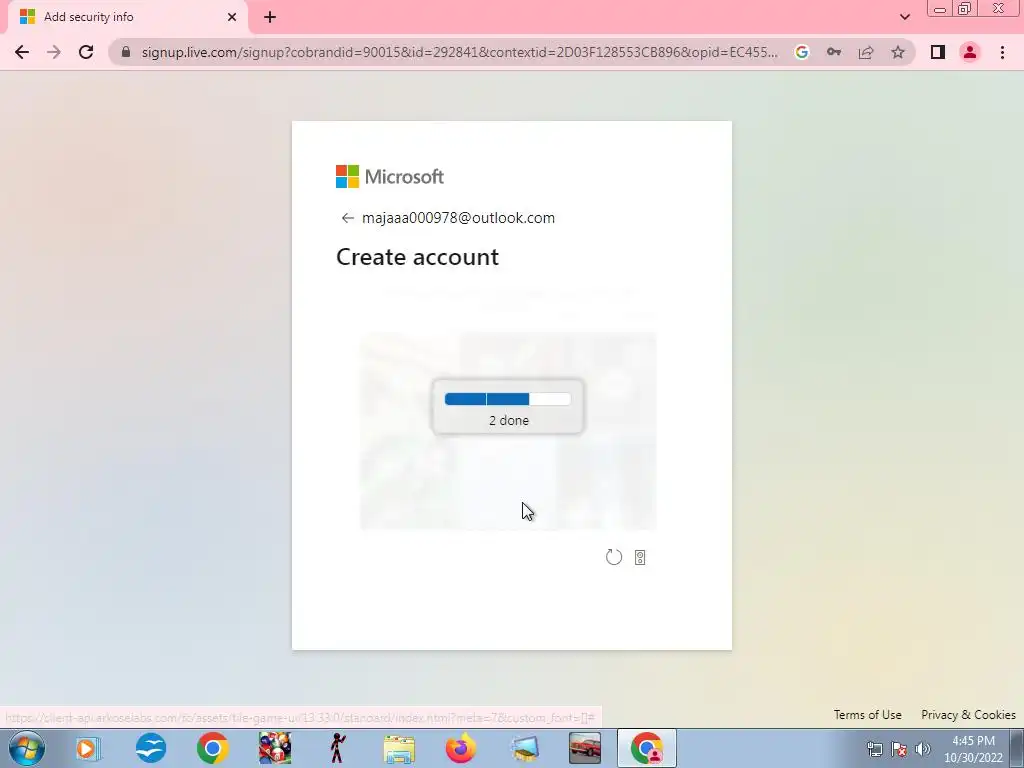Open the volume speaker tray icon
Screen dimensions: 1024x768
pyautogui.click(x=923, y=749)
